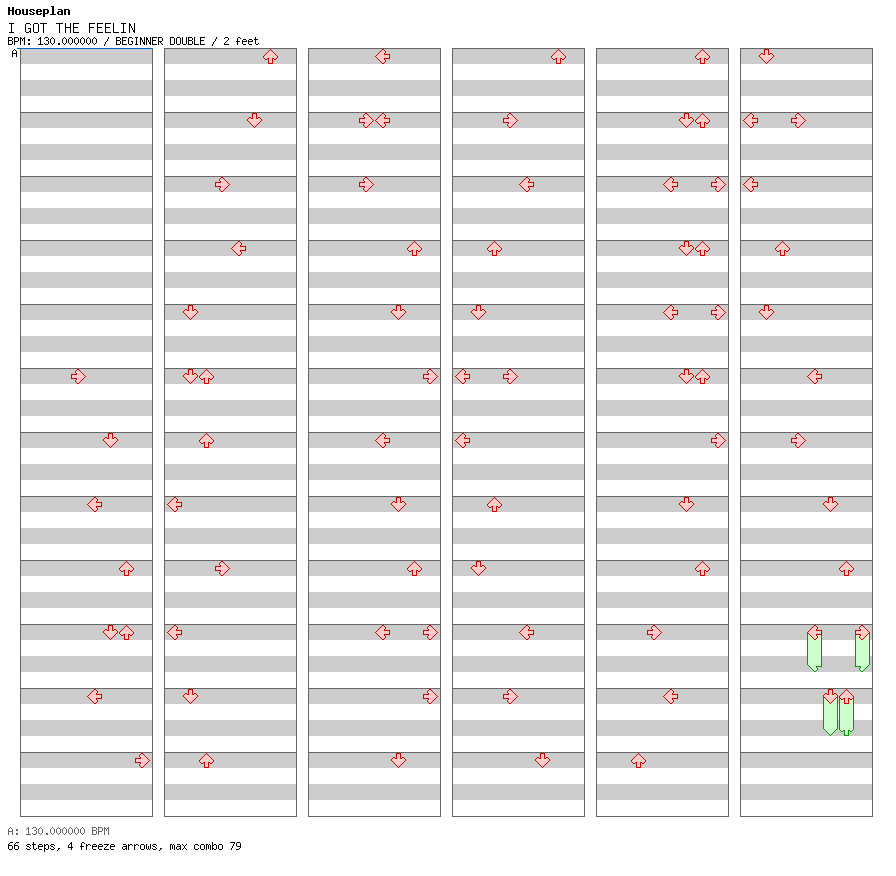The height and width of the screenshot is (876, 896).
Task: Select the up arrow atop the second column
Action: point(270,57)
